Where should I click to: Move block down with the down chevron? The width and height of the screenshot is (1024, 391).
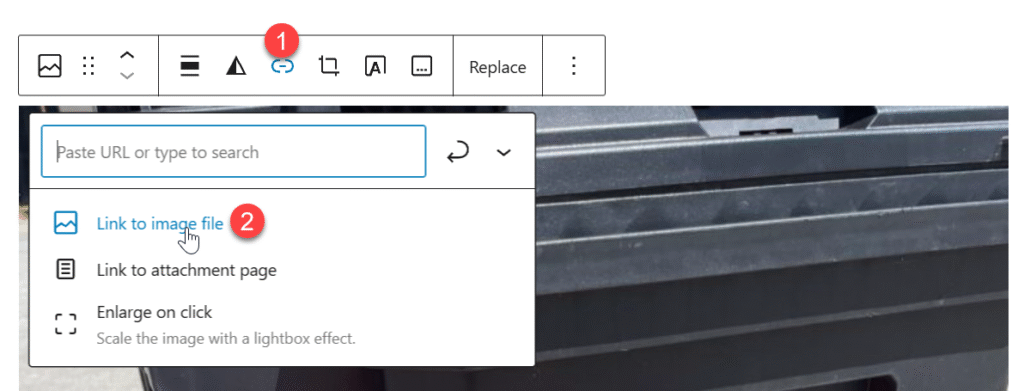click(128, 76)
